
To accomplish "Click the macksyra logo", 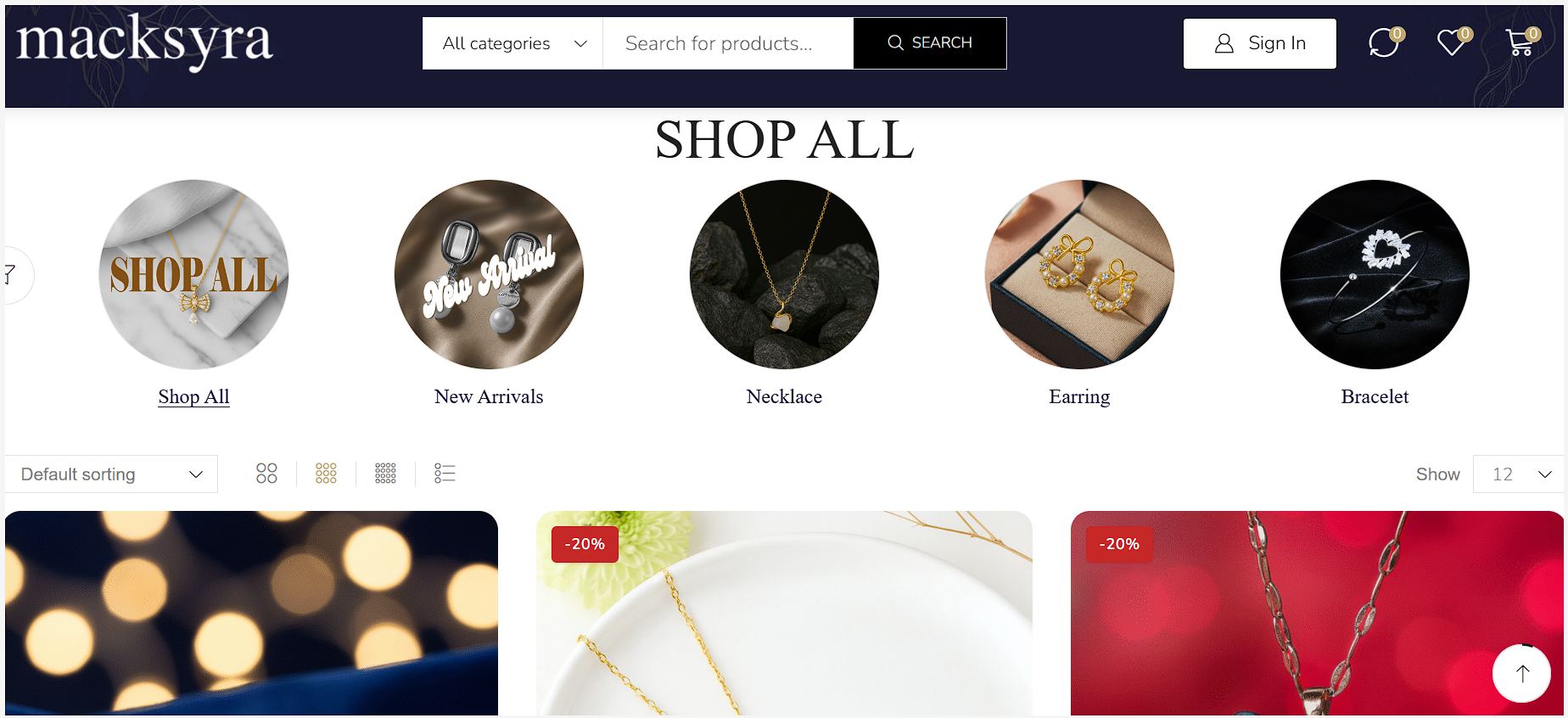I will coord(145,41).
